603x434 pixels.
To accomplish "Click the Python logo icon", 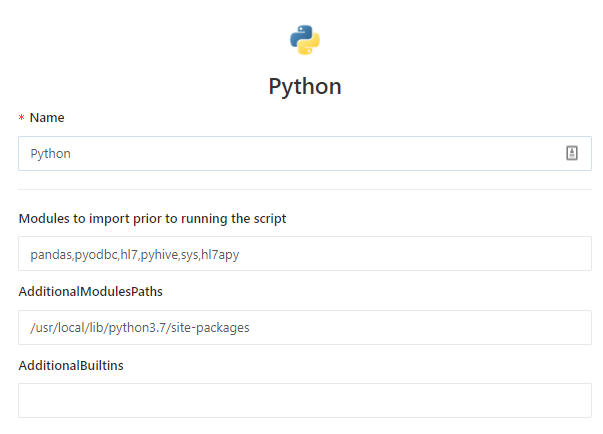I will pos(305,40).
